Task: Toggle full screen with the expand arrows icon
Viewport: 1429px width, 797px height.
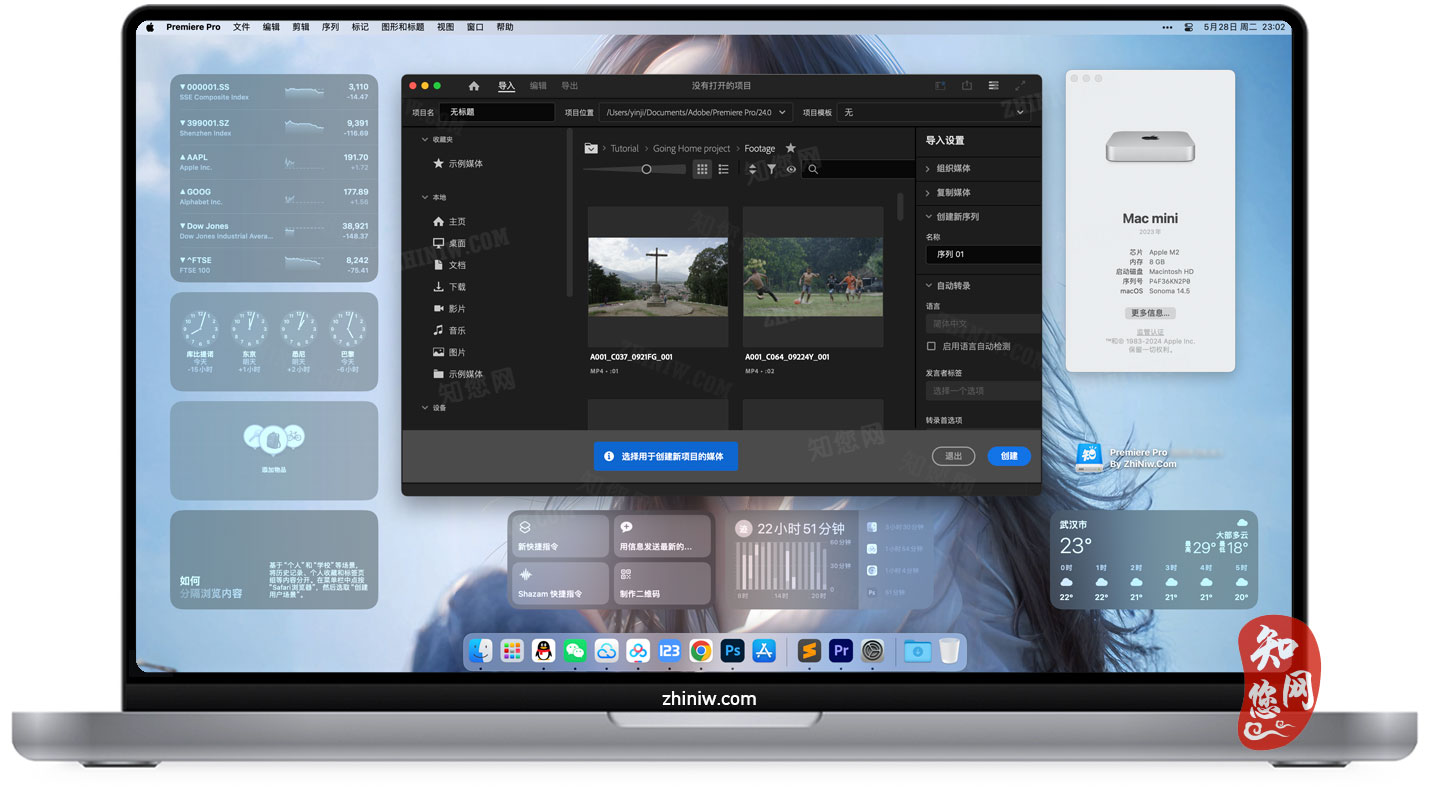Action: (1020, 86)
